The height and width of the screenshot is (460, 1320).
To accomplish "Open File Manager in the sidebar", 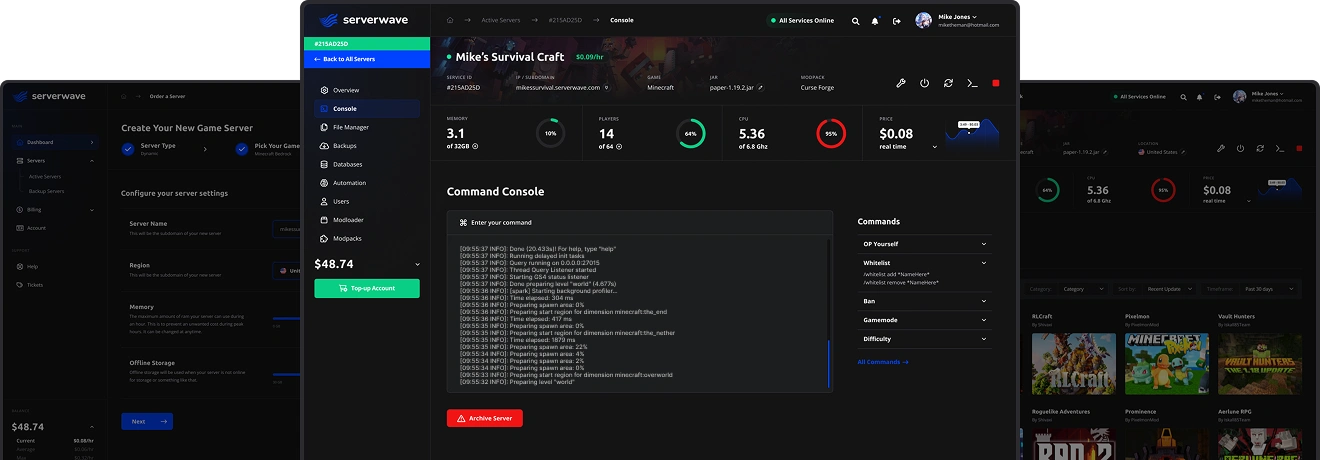I will click(350, 127).
